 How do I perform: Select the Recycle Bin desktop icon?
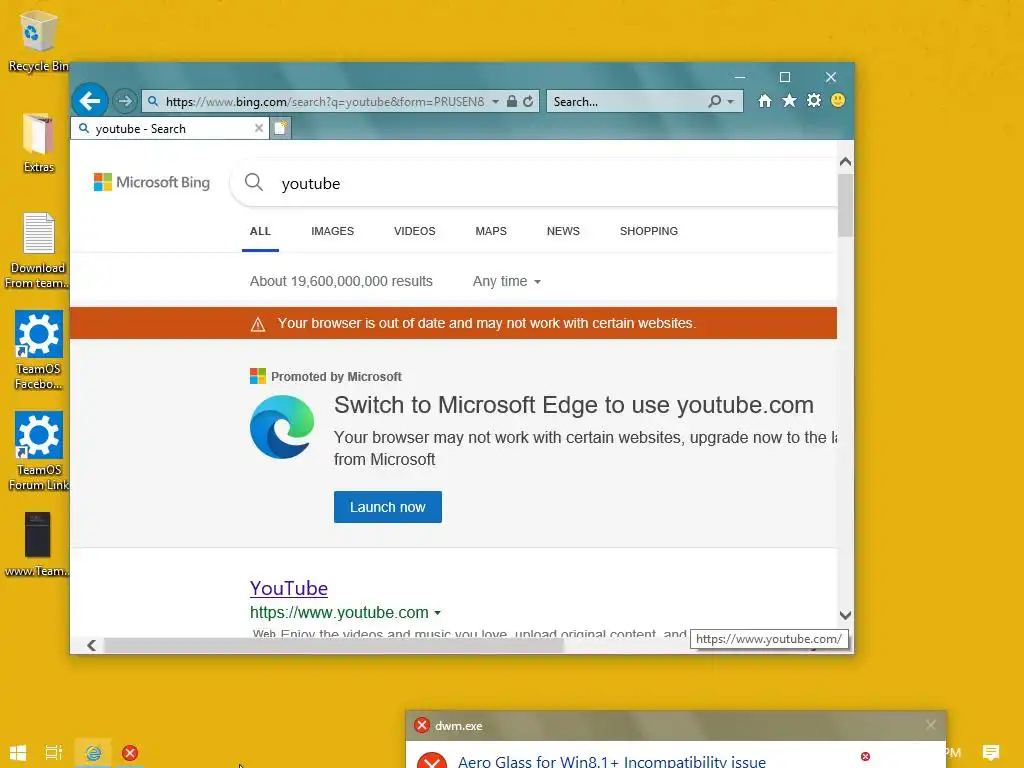38,41
